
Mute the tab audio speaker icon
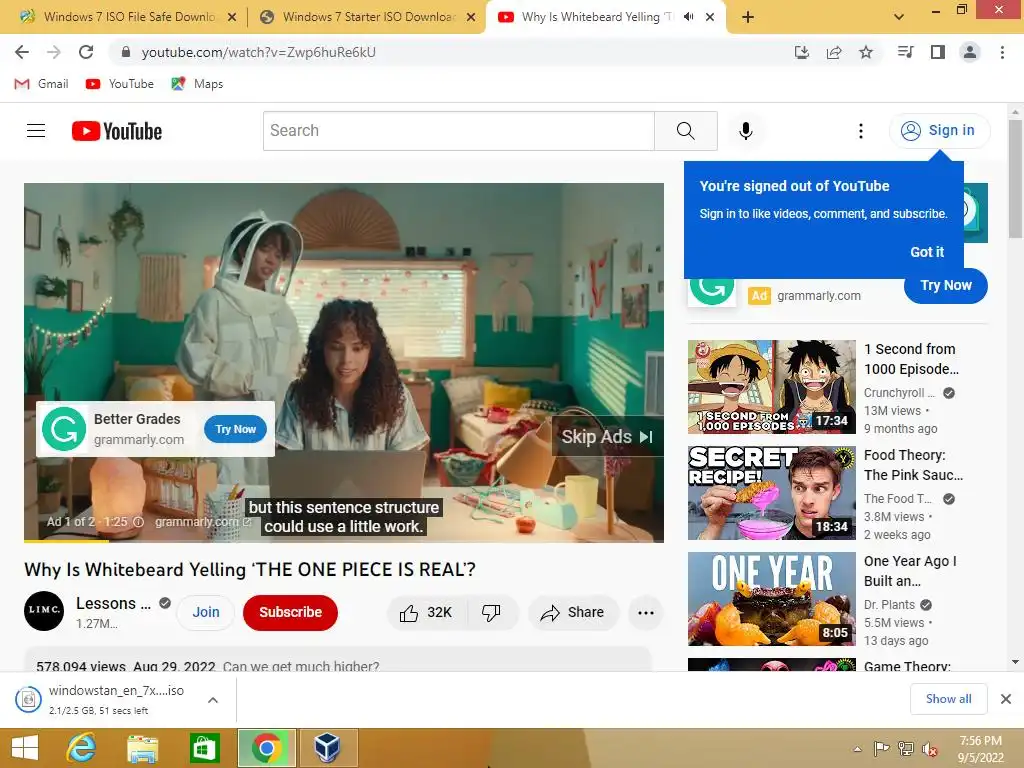tap(688, 17)
